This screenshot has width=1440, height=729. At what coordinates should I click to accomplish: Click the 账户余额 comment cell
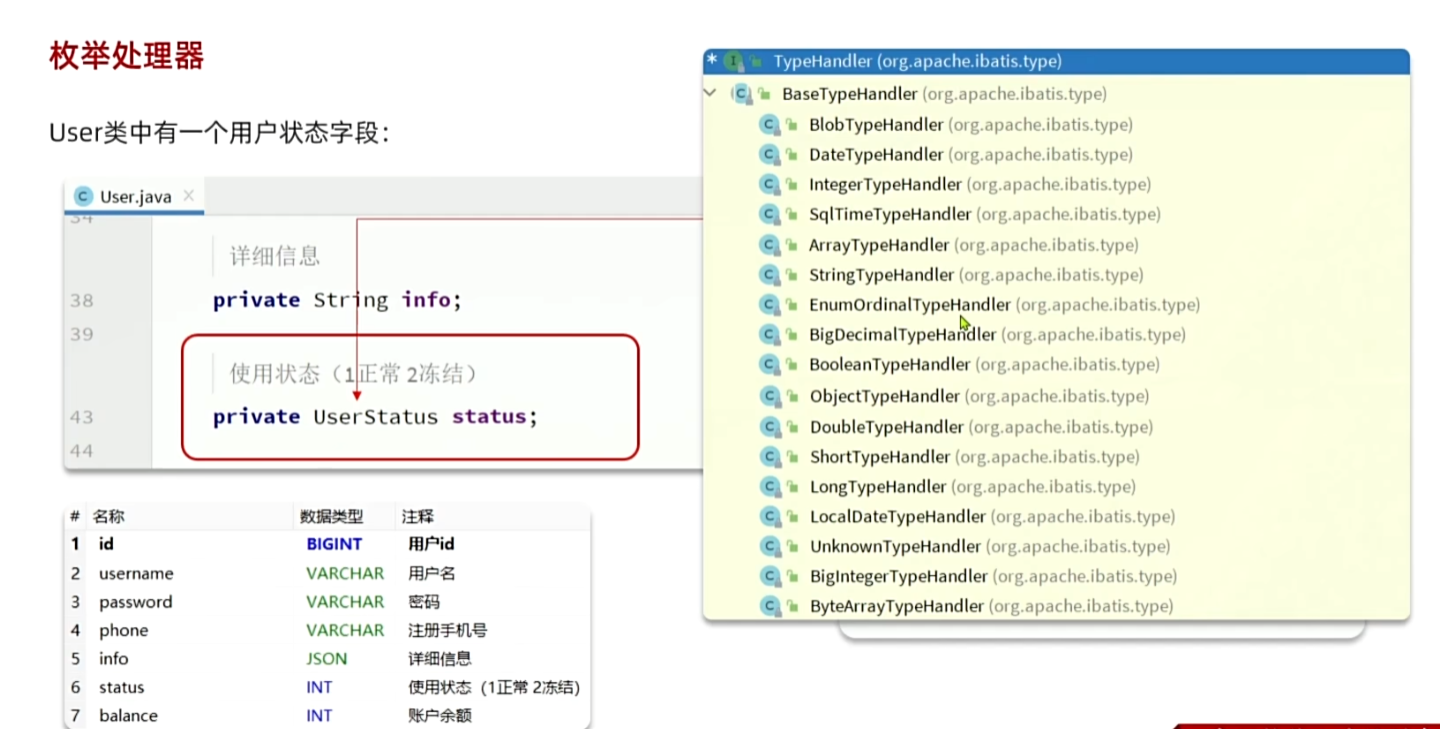(x=440, y=715)
